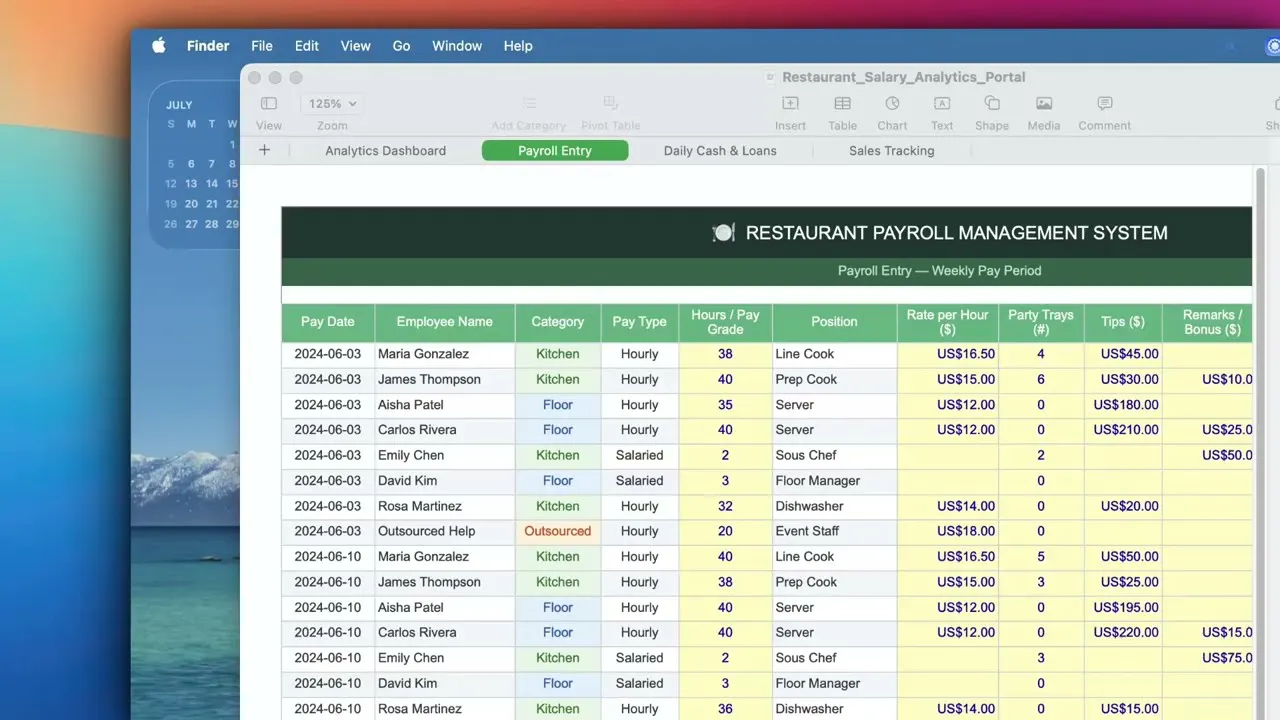The width and height of the screenshot is (1280, 720).
Task: Select the Tips ($) column header
Action: (1123, 322)
